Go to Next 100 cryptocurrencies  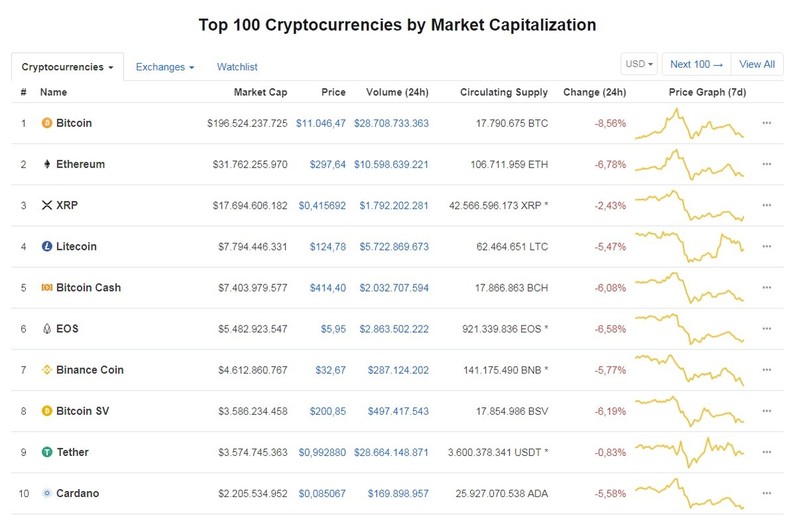pyautogui.click(x=696, y=64)
